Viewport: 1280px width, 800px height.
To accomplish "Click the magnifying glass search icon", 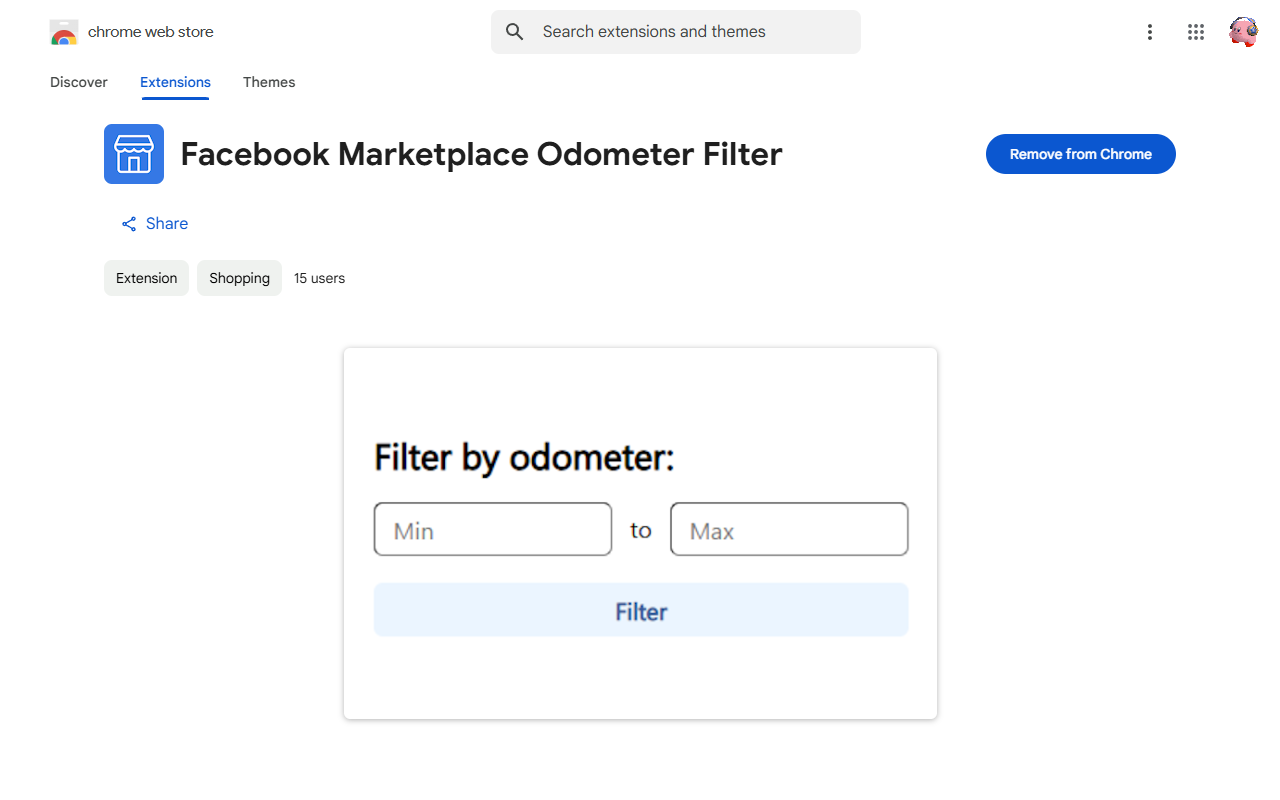I will tap(515, 32).
